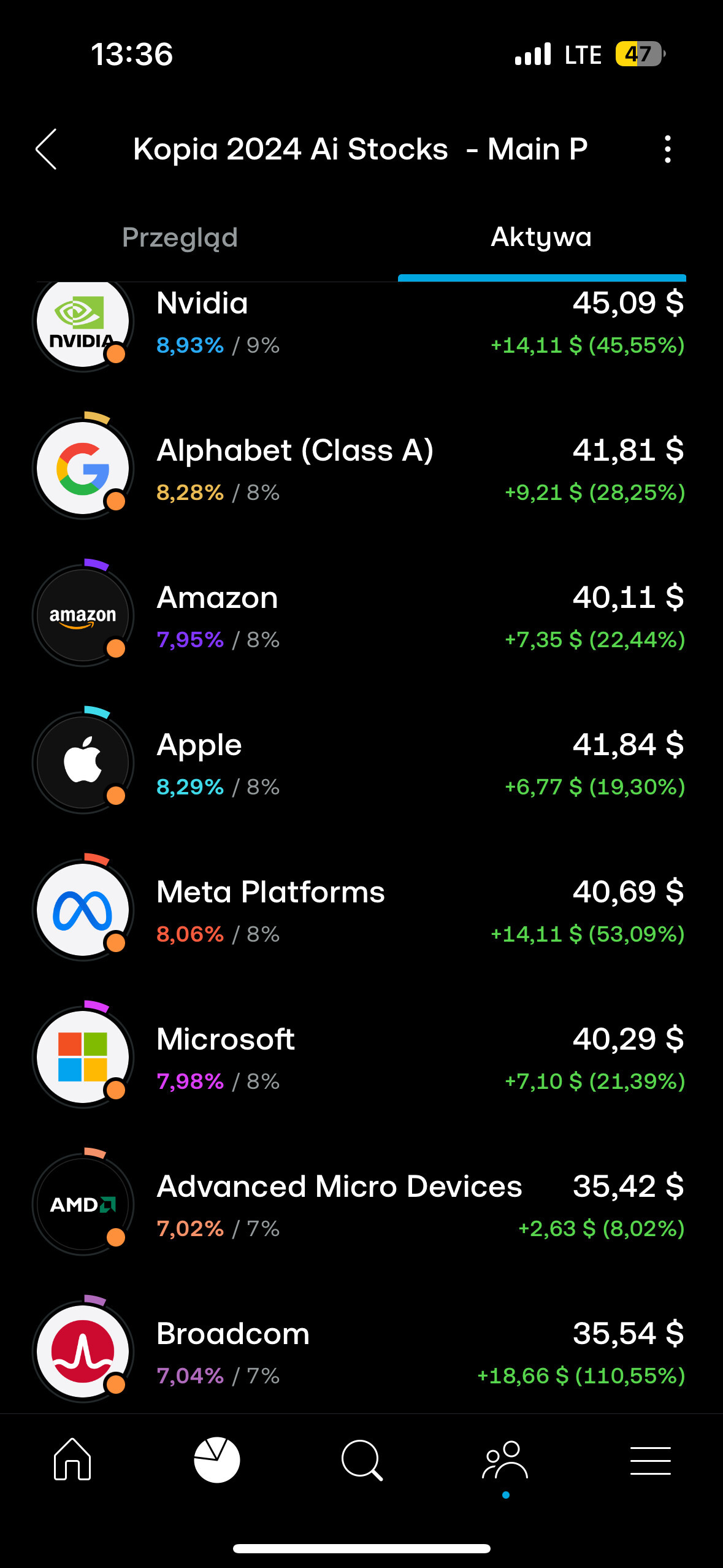Open the hamburger menu icon
Viewport: 723px width, 1568px height.
(650, 1459)
